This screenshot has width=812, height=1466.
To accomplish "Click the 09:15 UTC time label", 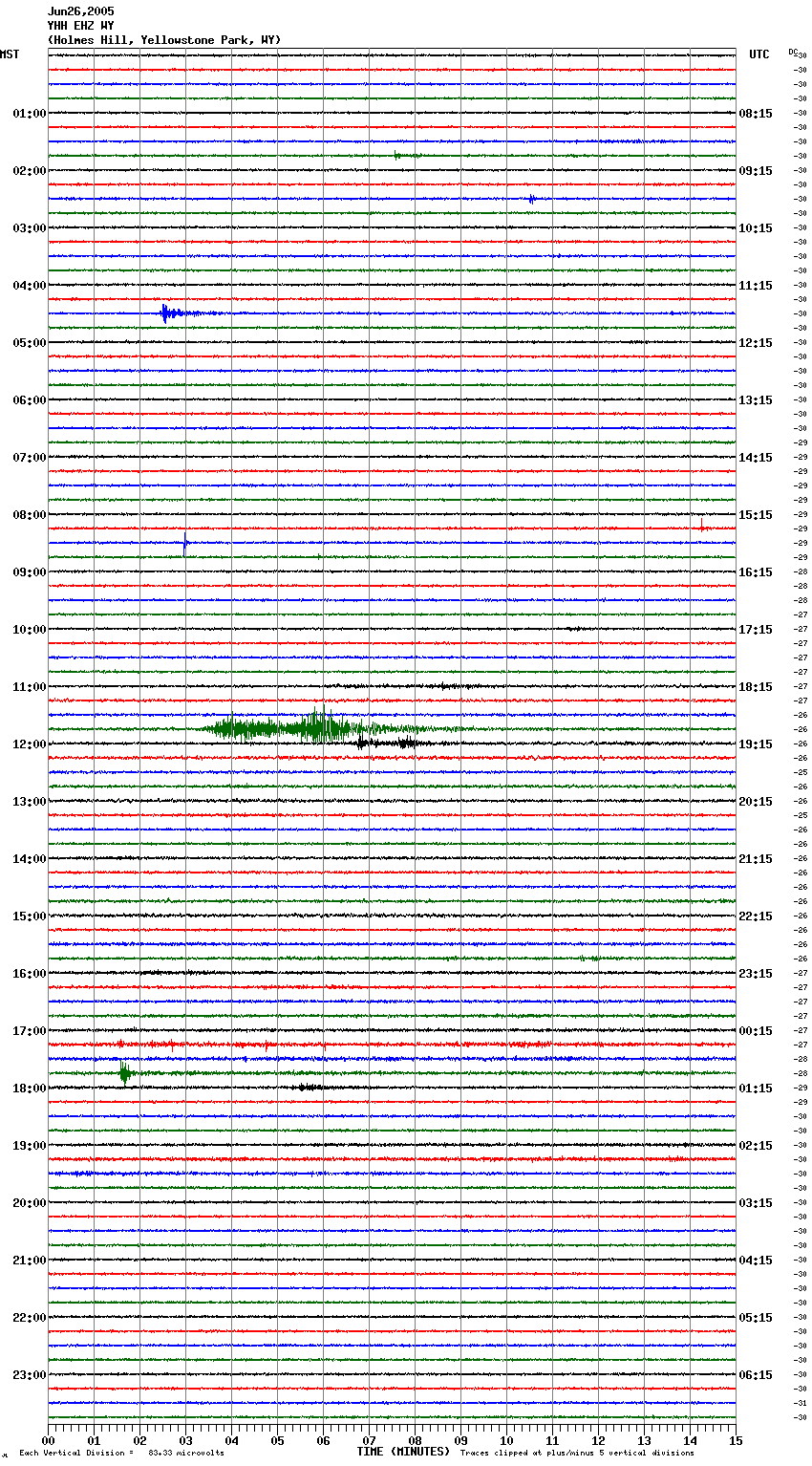I will click(x=756, y=171).
